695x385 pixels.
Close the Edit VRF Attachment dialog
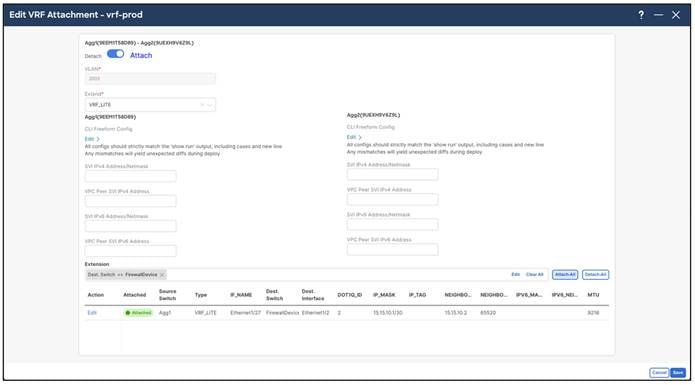click(676, 15)
